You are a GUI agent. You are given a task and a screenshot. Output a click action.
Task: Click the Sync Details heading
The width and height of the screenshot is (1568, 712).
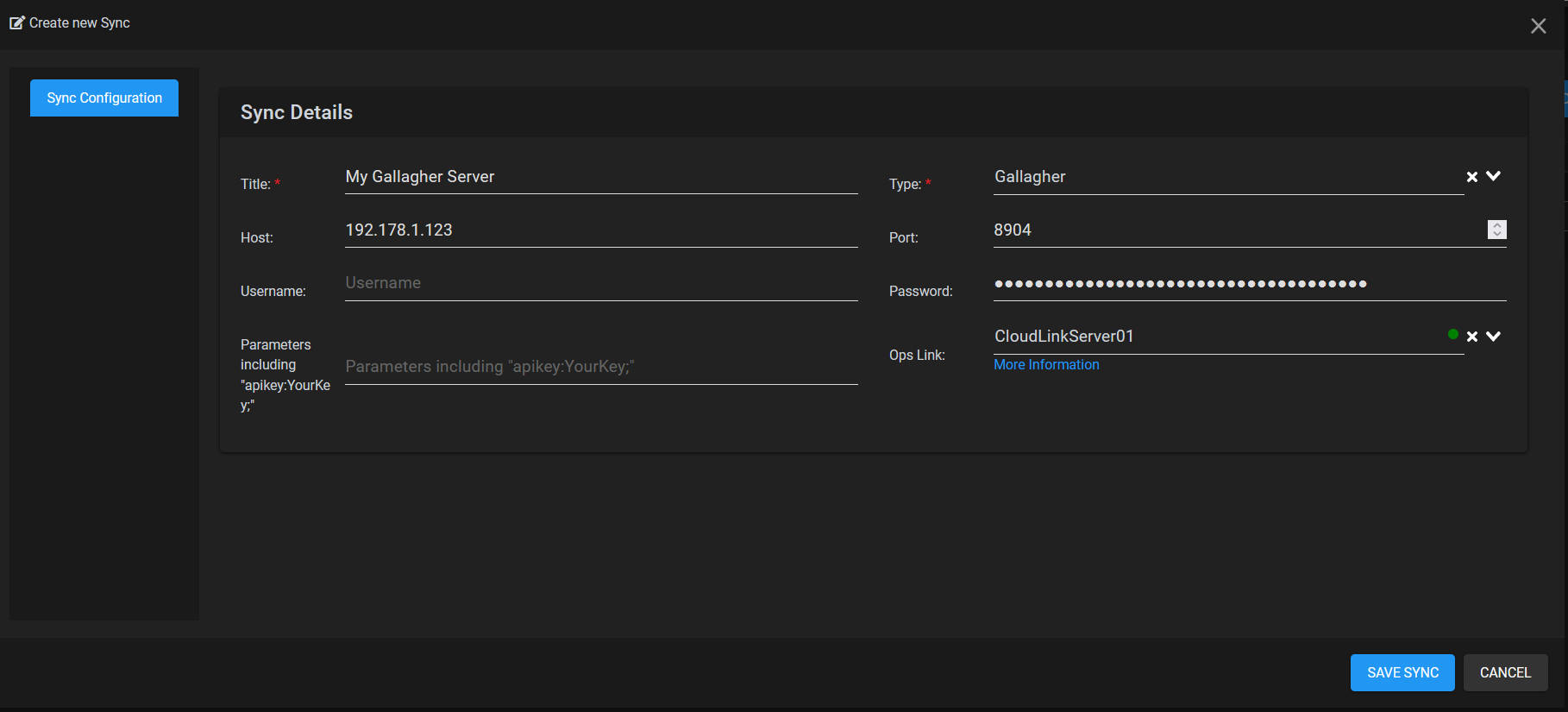[x=297, y=112]
